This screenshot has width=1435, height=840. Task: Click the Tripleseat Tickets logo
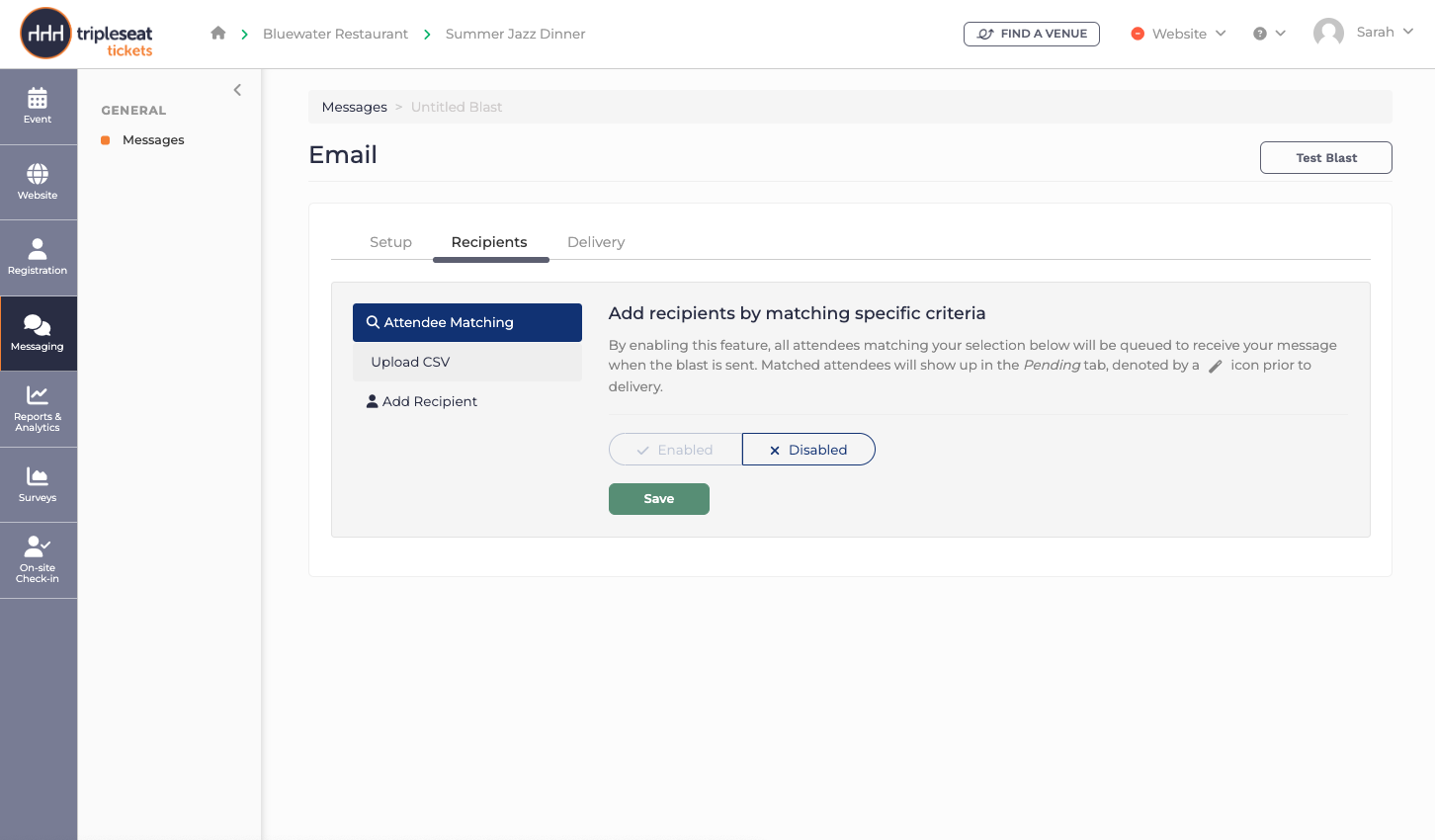(87, 34)
